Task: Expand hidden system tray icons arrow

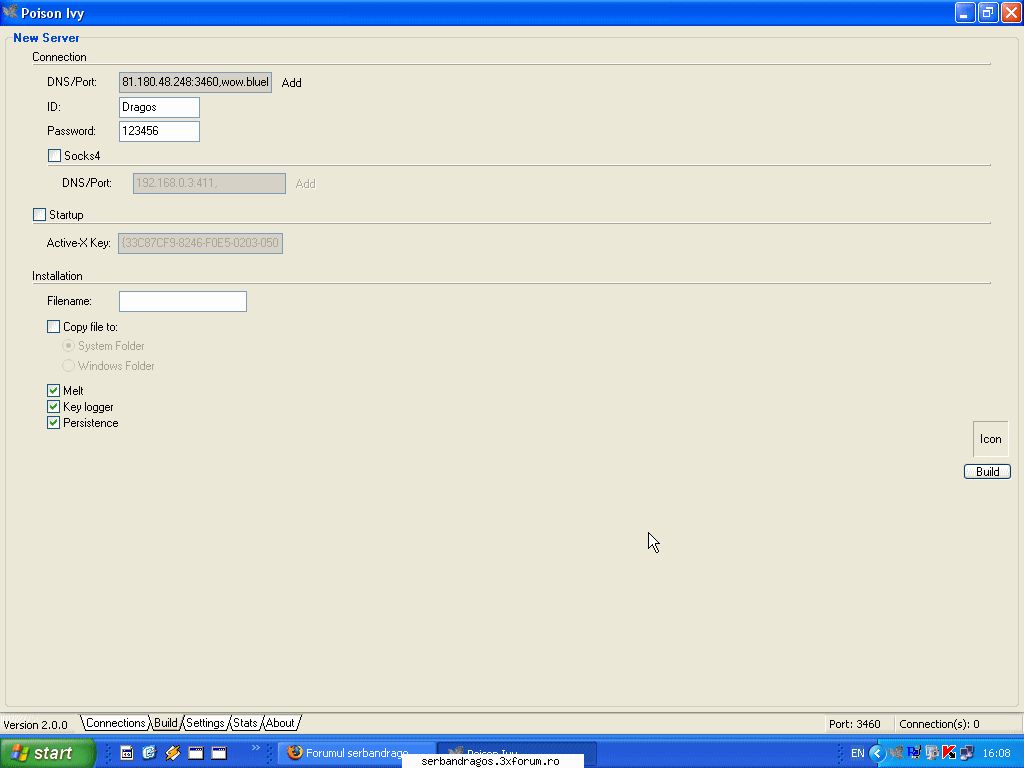Action: (x=877, y=753)
